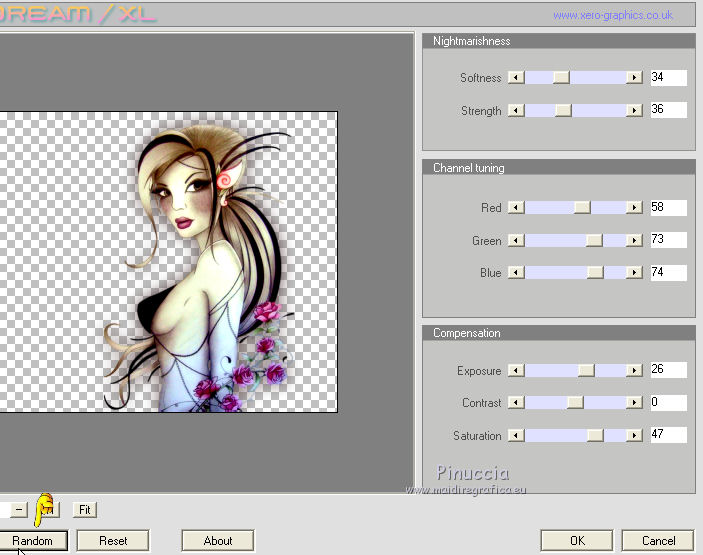This screenshot has width=703, height=555.
Task: Decrease Exposure with left arrow
Action: coord(516,370)
